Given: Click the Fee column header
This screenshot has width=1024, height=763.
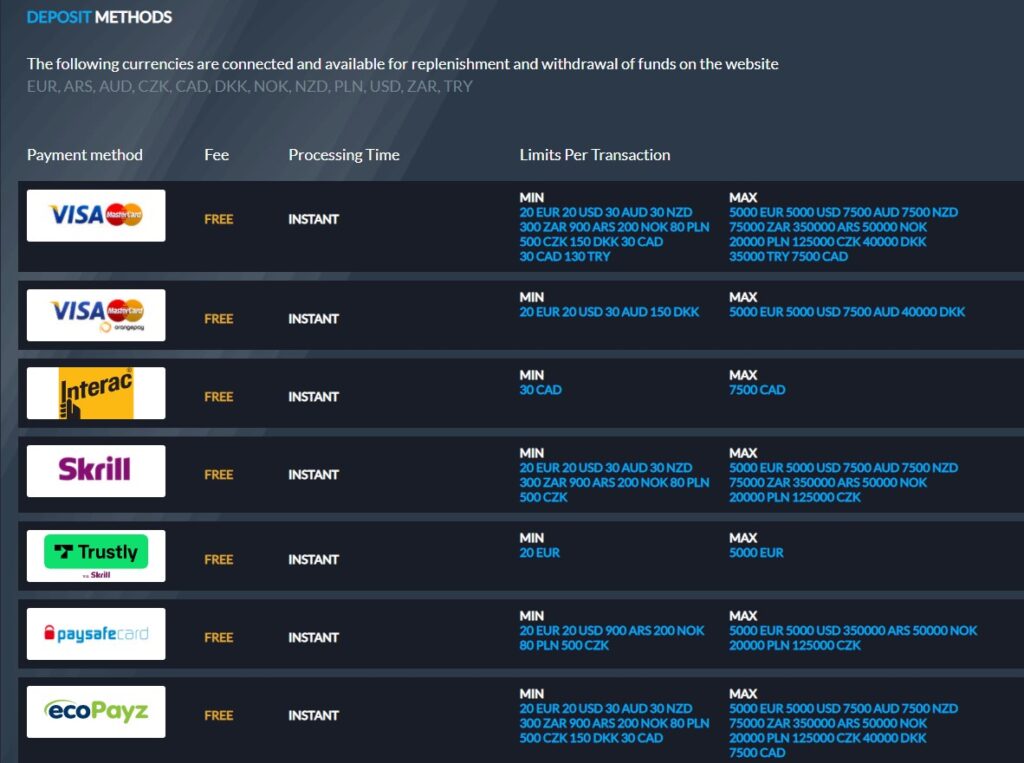Looking at the screenshot, I should [x=216, y=155].
